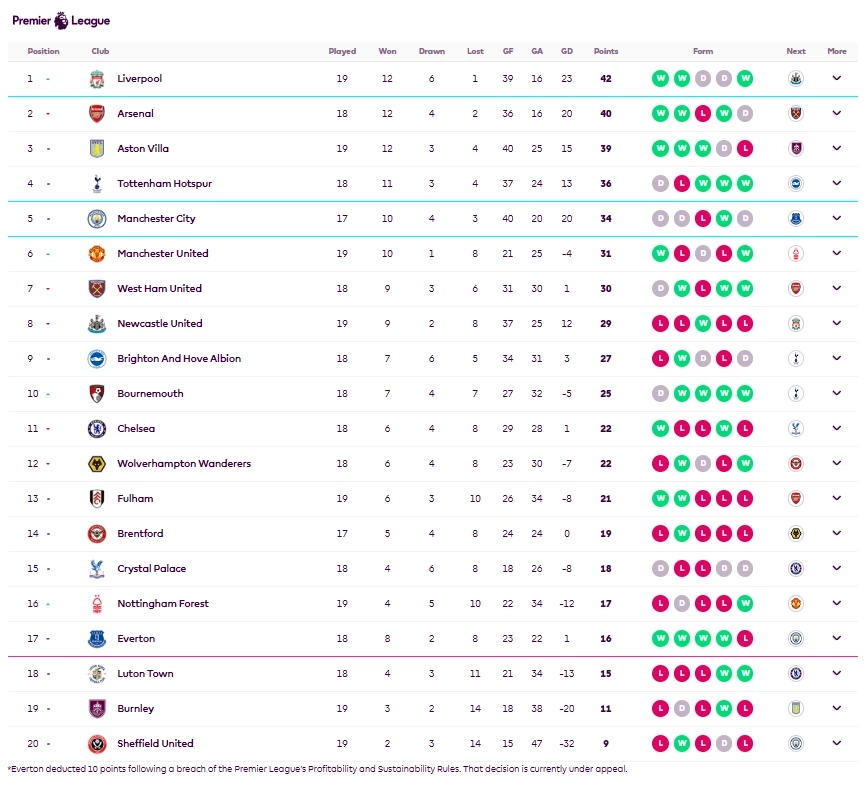867x786 pixels.
Task: Click the Liverpool club crest
Action: (96, 79)
